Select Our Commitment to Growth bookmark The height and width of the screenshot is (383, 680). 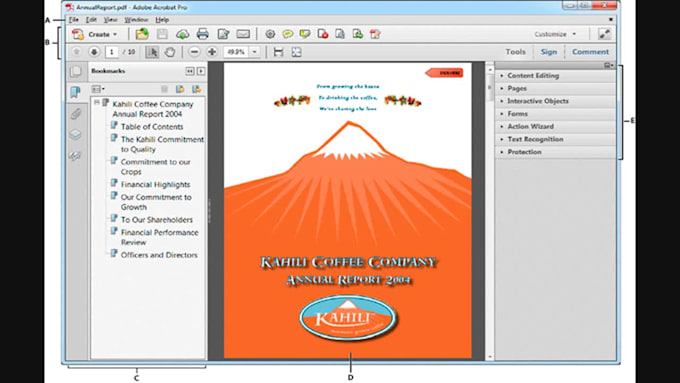click(156, 202)
